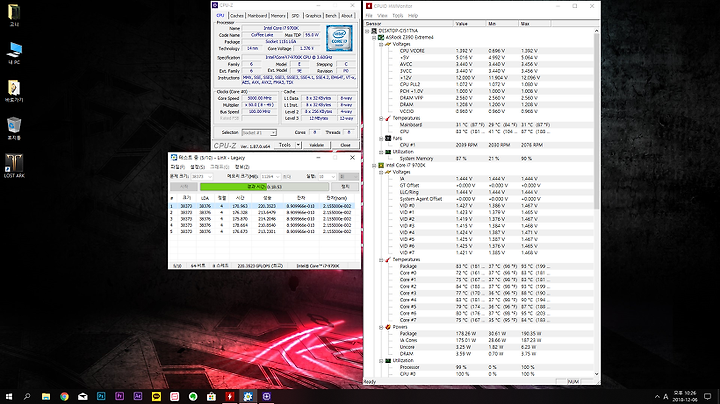Select the IA Cores power row
720x404 pixels.
click(x=478, y=341)
